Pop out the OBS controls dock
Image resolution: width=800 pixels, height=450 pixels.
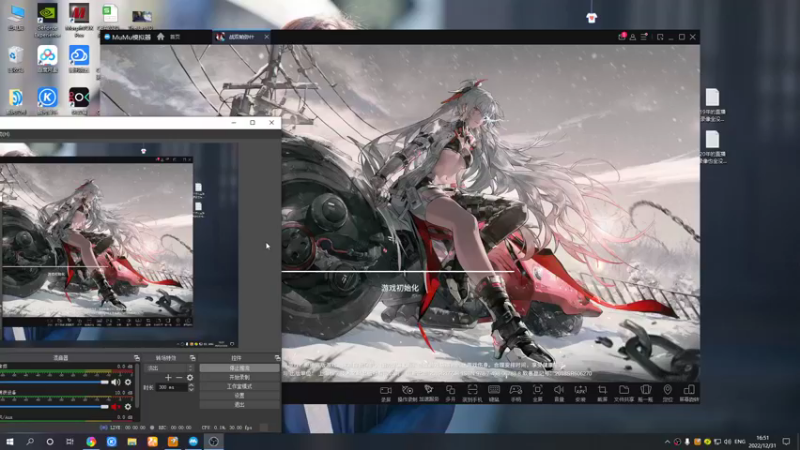point(277,358)
